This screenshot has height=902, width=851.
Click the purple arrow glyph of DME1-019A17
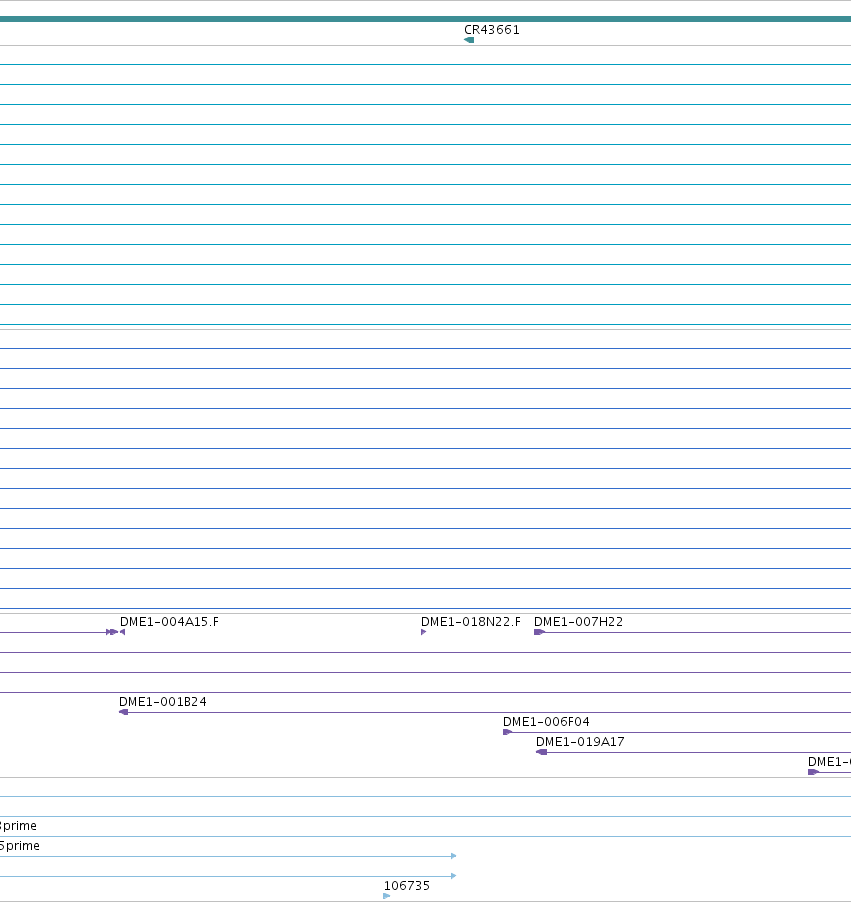click(x=541, y=752)
